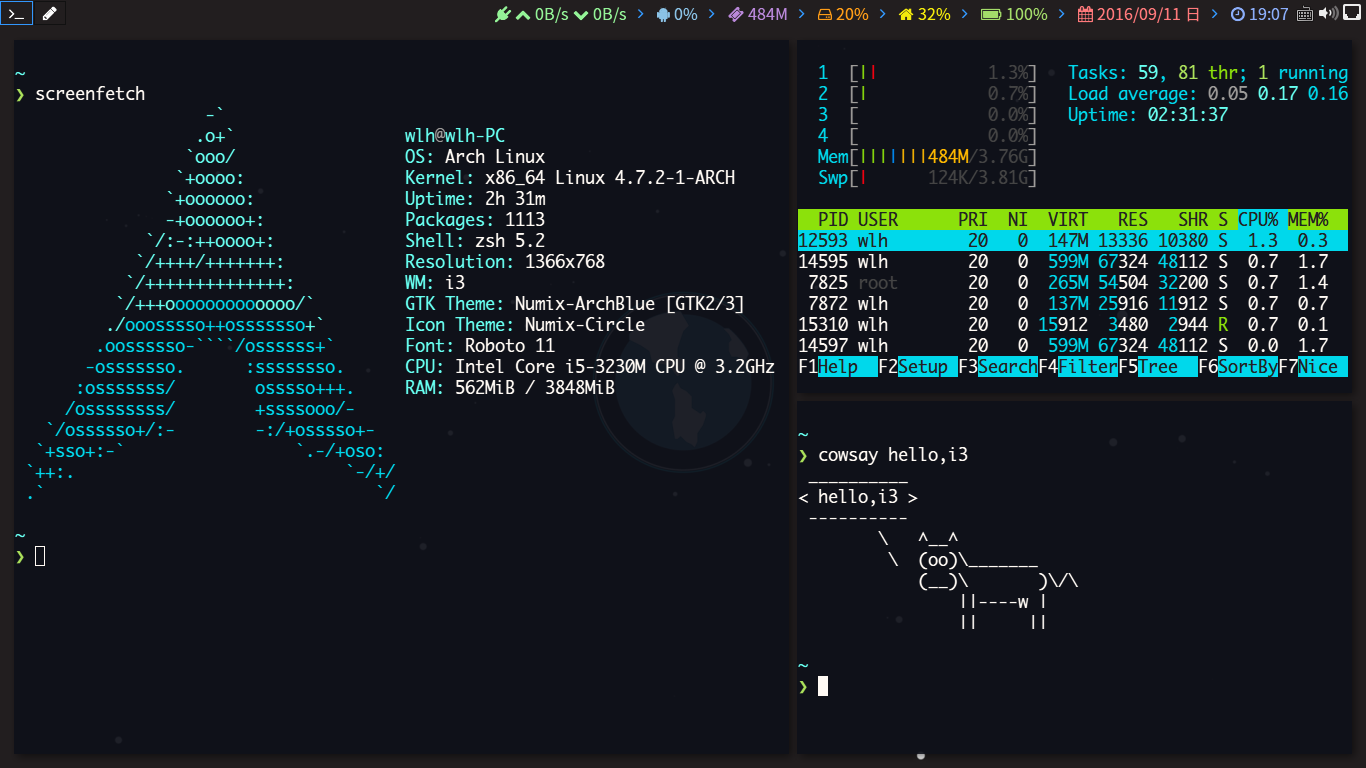The height and width of the screenshot is (768, 1366).
Task: Click the PRI column header in htop
Action: (973, 220)
